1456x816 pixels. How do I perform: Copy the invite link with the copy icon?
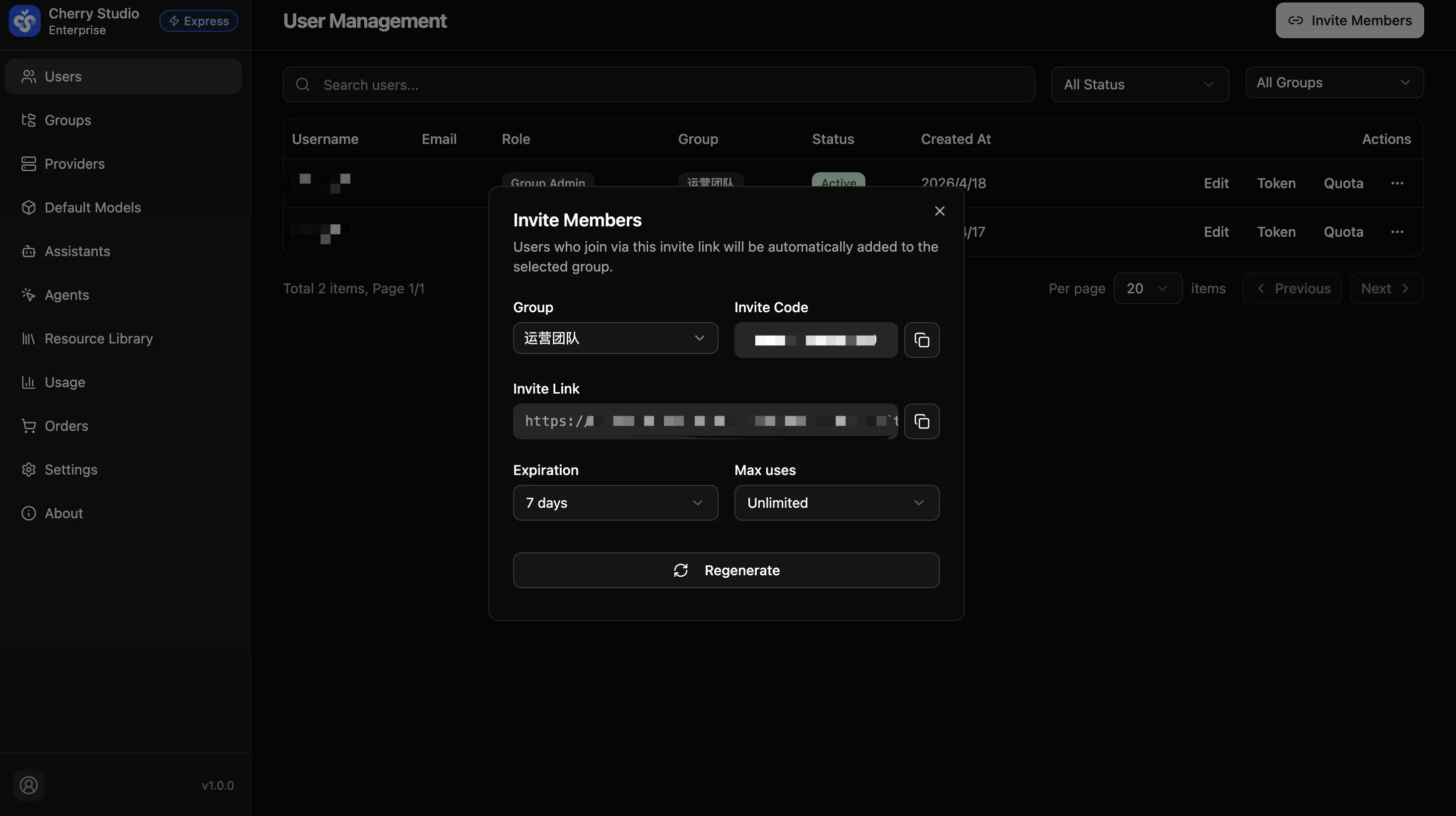(x=922, y=421)
